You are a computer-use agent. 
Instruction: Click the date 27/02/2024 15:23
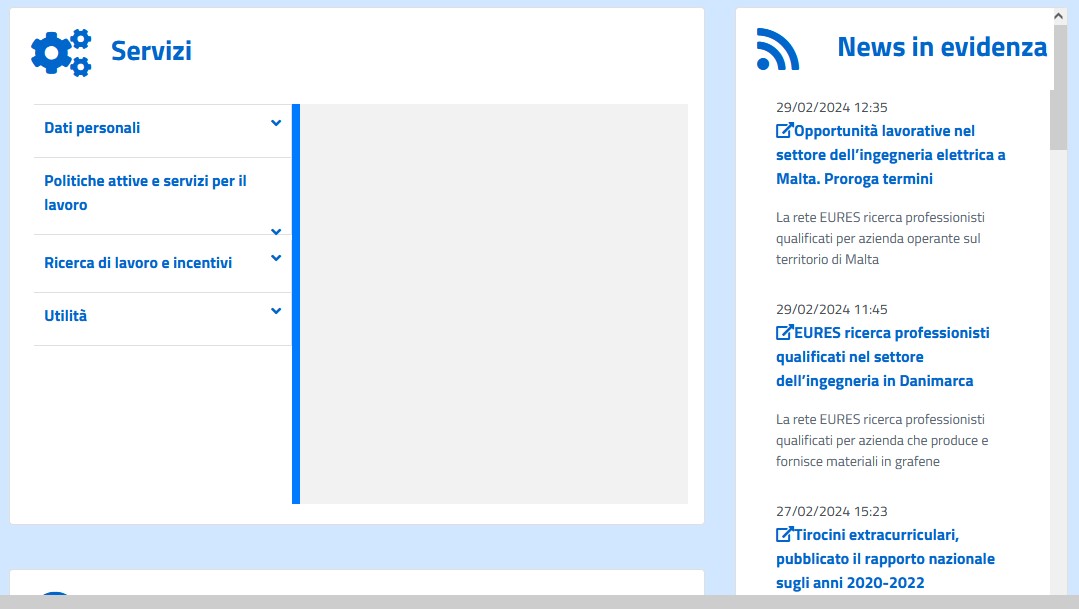click(832, 511)
